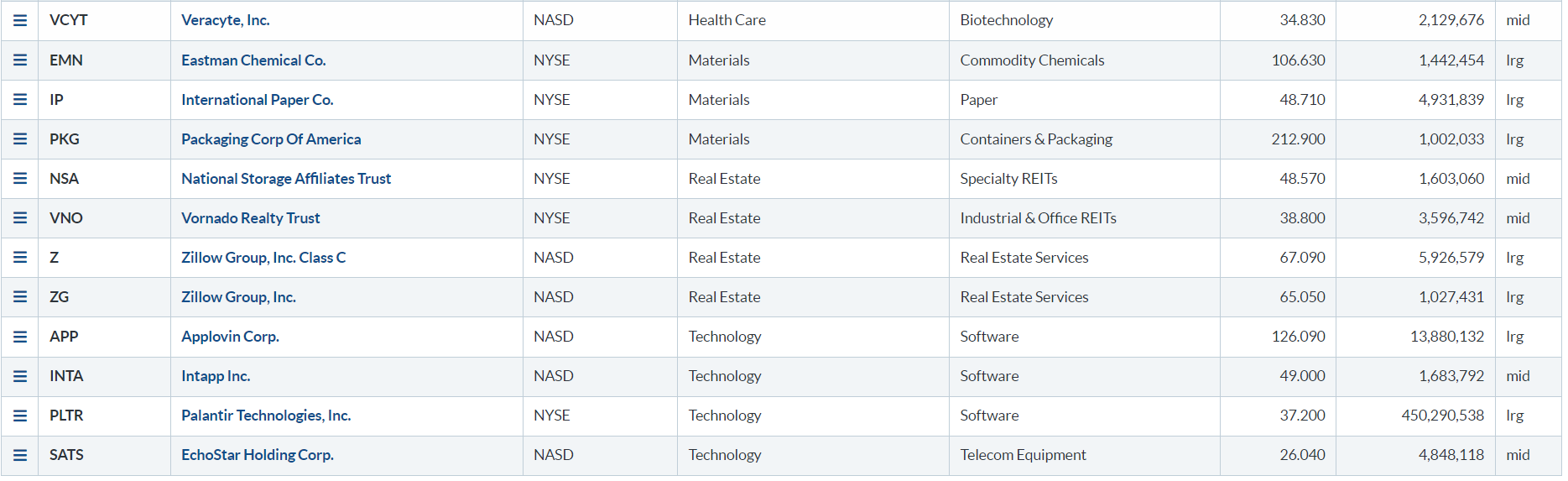The image size is (1568, 481).
Task: Click the hamburger menu icon beside EMN
Action: 20,60
